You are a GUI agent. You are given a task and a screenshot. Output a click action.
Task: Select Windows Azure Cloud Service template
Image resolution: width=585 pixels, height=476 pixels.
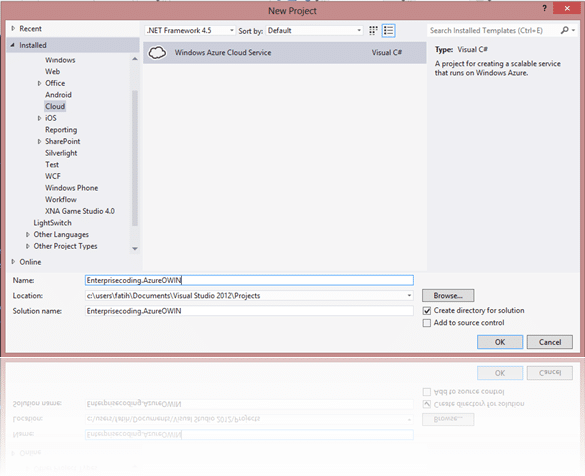pos(285,53)
